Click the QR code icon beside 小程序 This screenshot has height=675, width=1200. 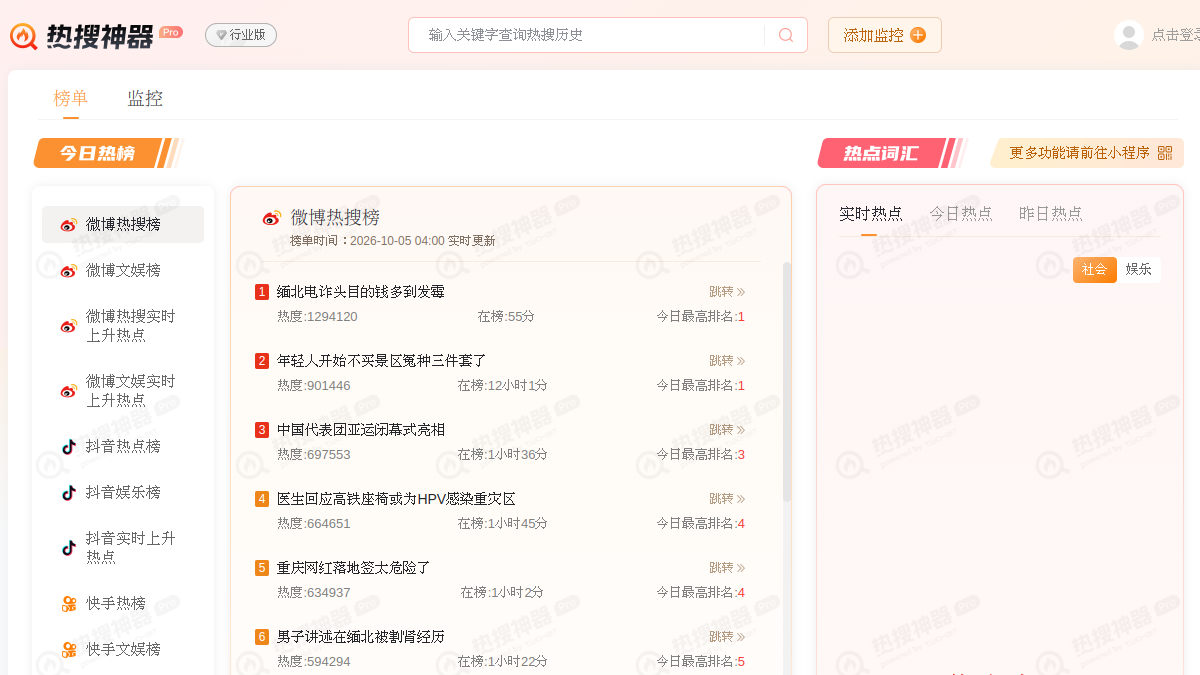point(1165,153)
